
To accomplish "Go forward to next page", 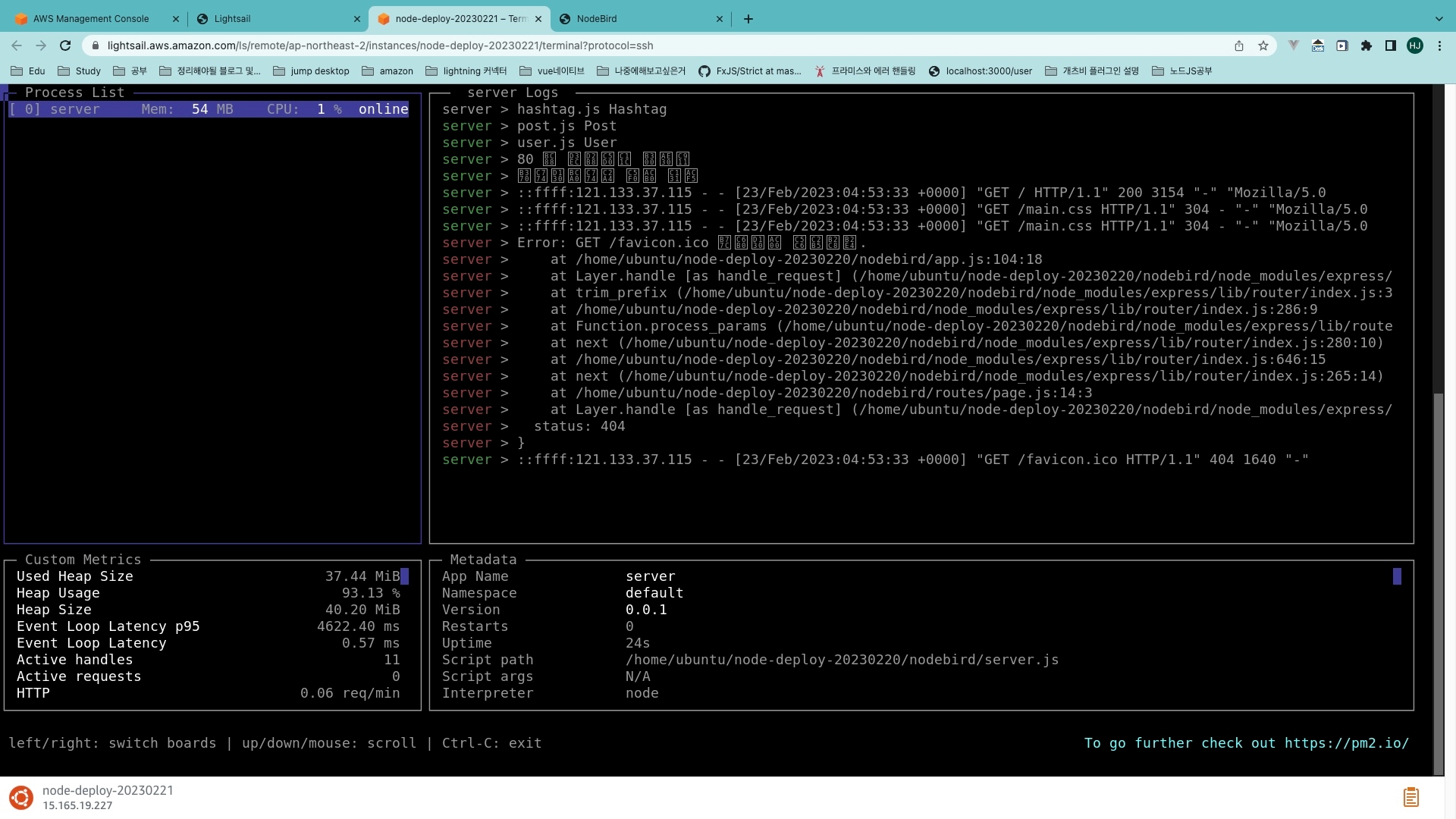I will point(41,45).
